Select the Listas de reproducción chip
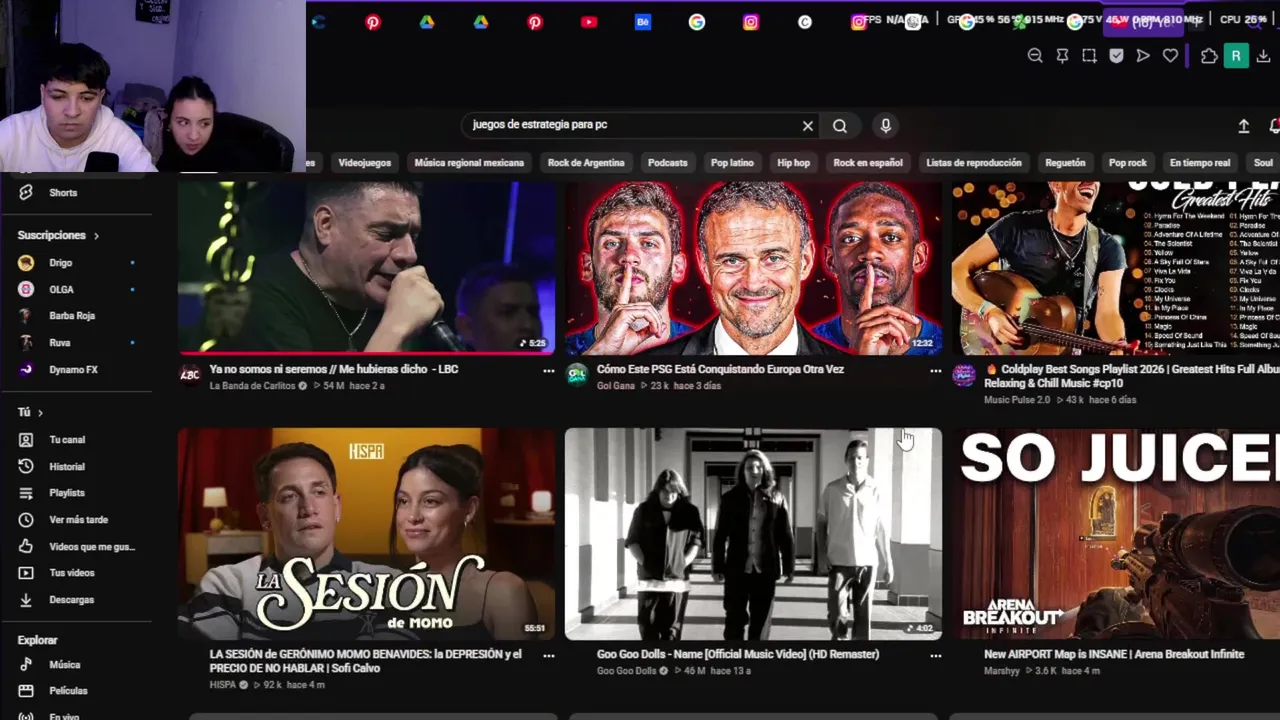The image size is (1280, 720). (x=974, y=163)
